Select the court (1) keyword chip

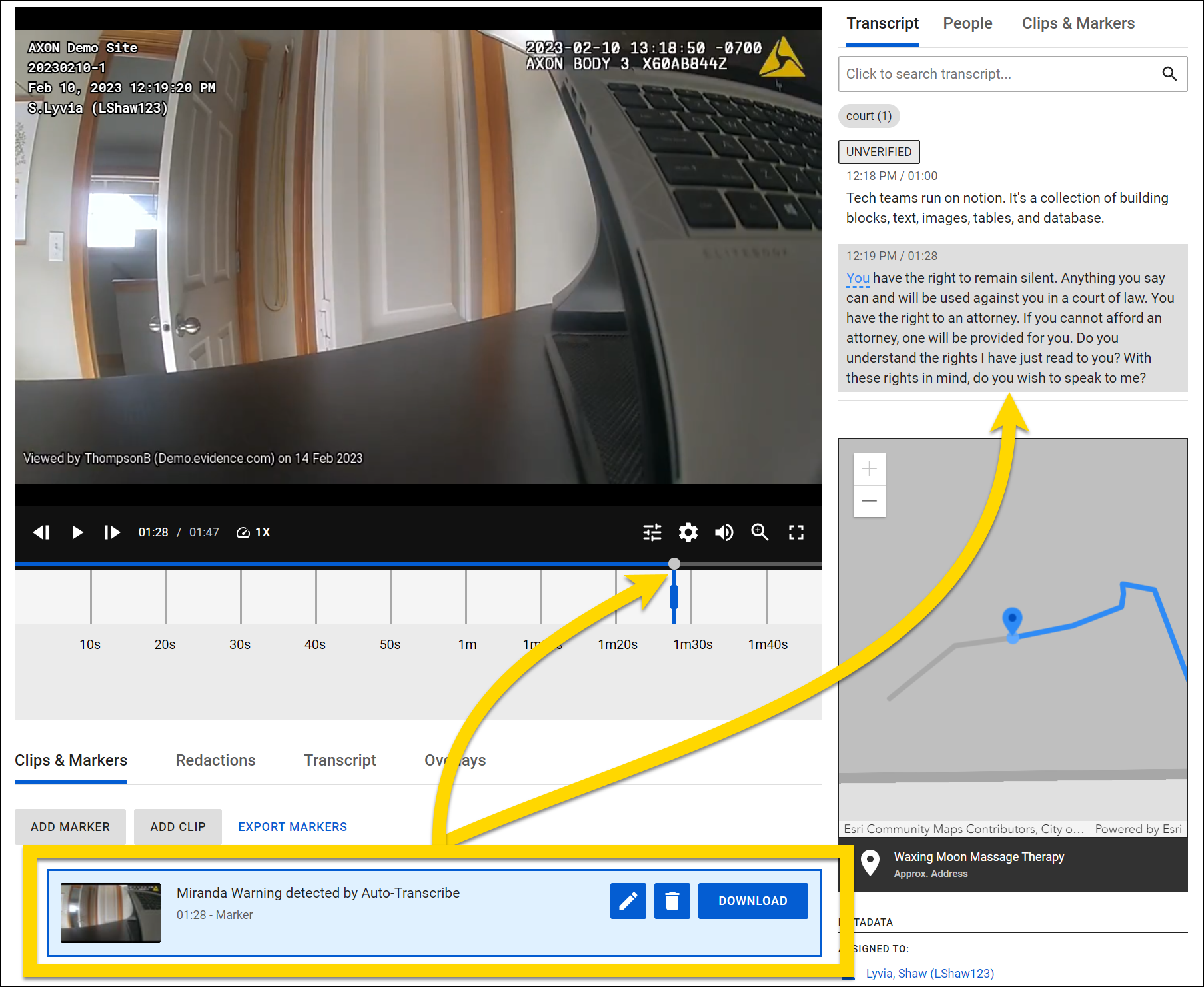(x=868, y=116)
